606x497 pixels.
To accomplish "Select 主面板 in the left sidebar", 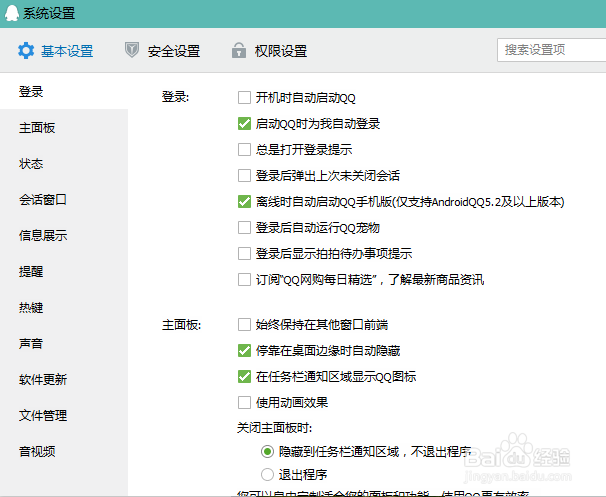I will [x=64, y=128].
